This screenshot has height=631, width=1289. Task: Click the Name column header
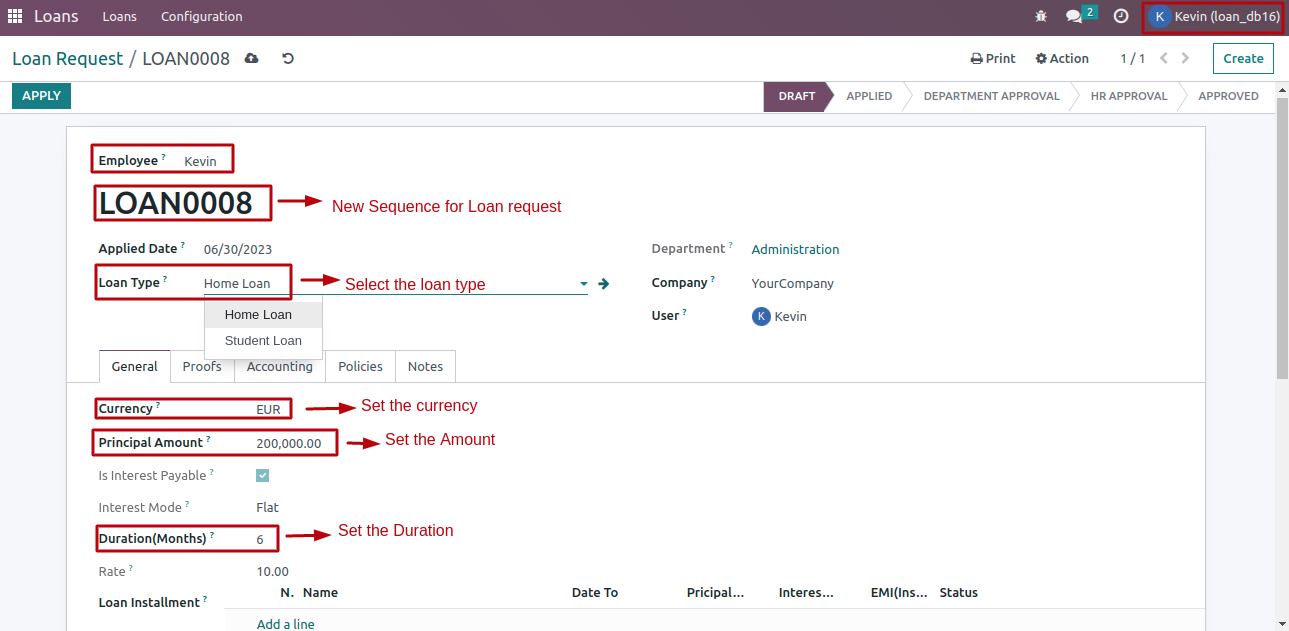[x=320, y=593]
